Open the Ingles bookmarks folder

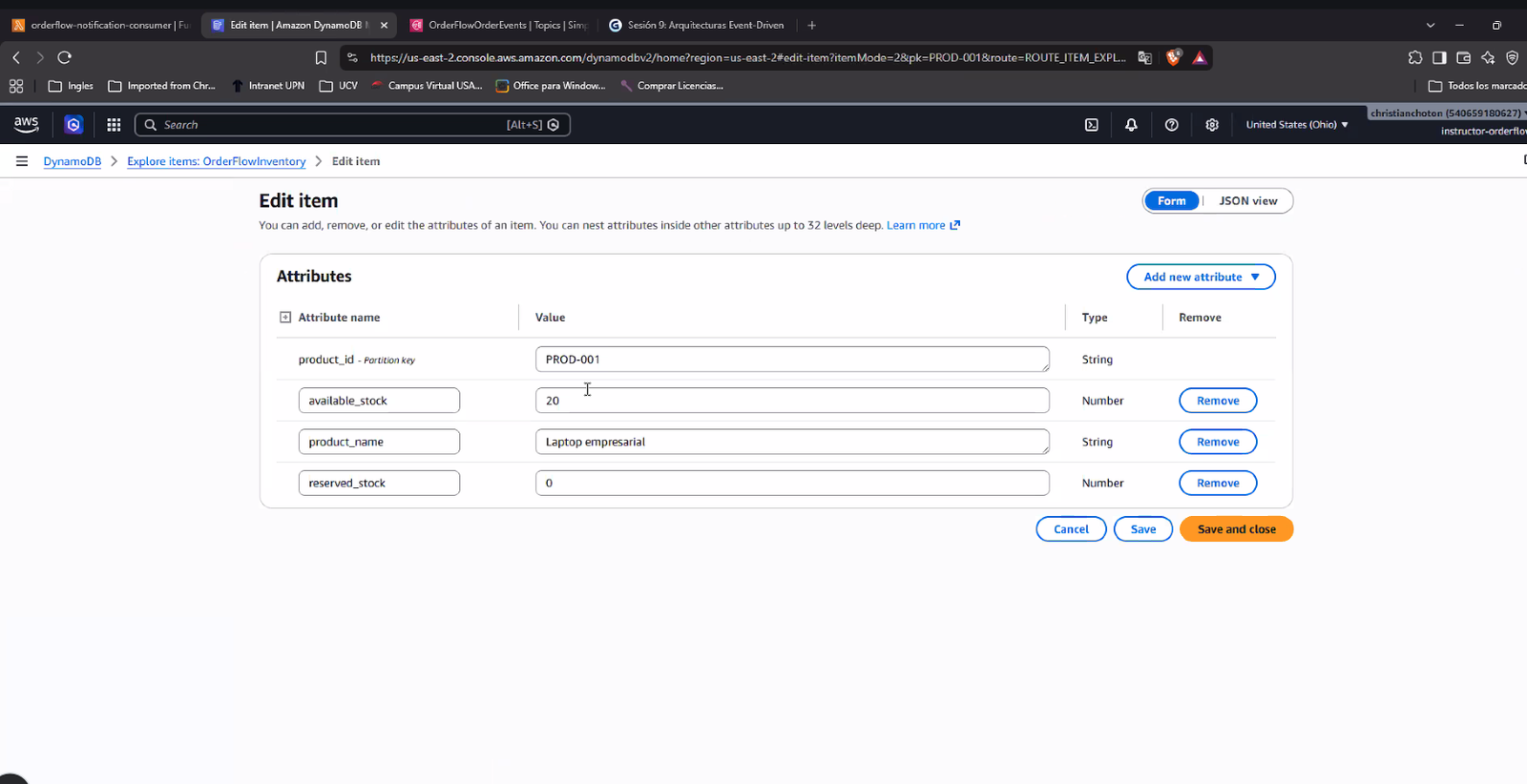[x=72, y=86]
